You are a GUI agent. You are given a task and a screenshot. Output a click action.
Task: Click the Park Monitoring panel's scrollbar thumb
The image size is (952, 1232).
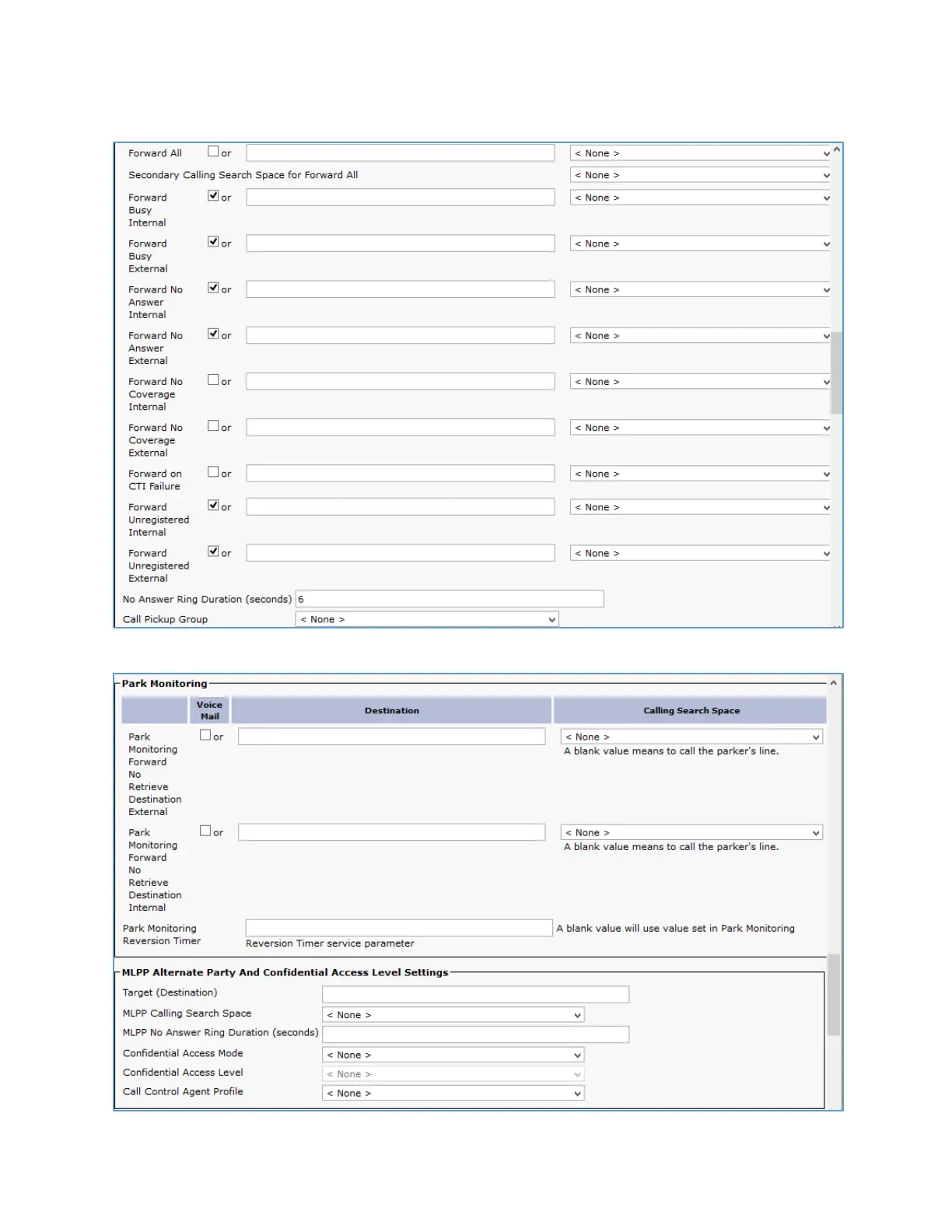click(x=834, y=995)
